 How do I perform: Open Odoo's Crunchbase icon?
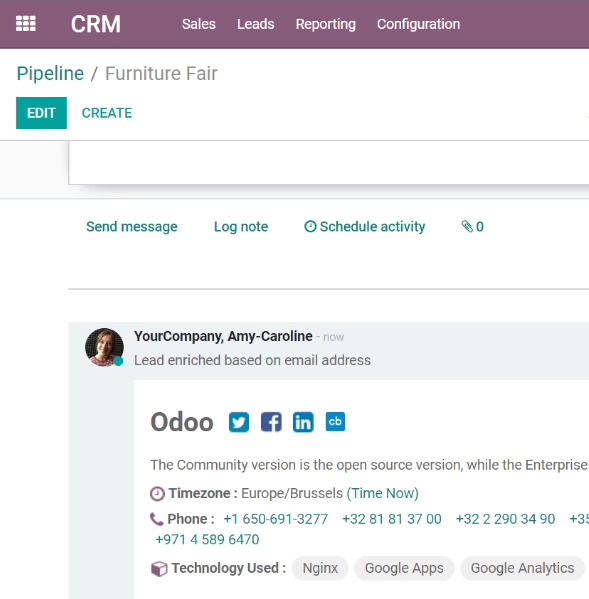click(x=335, y=421)
